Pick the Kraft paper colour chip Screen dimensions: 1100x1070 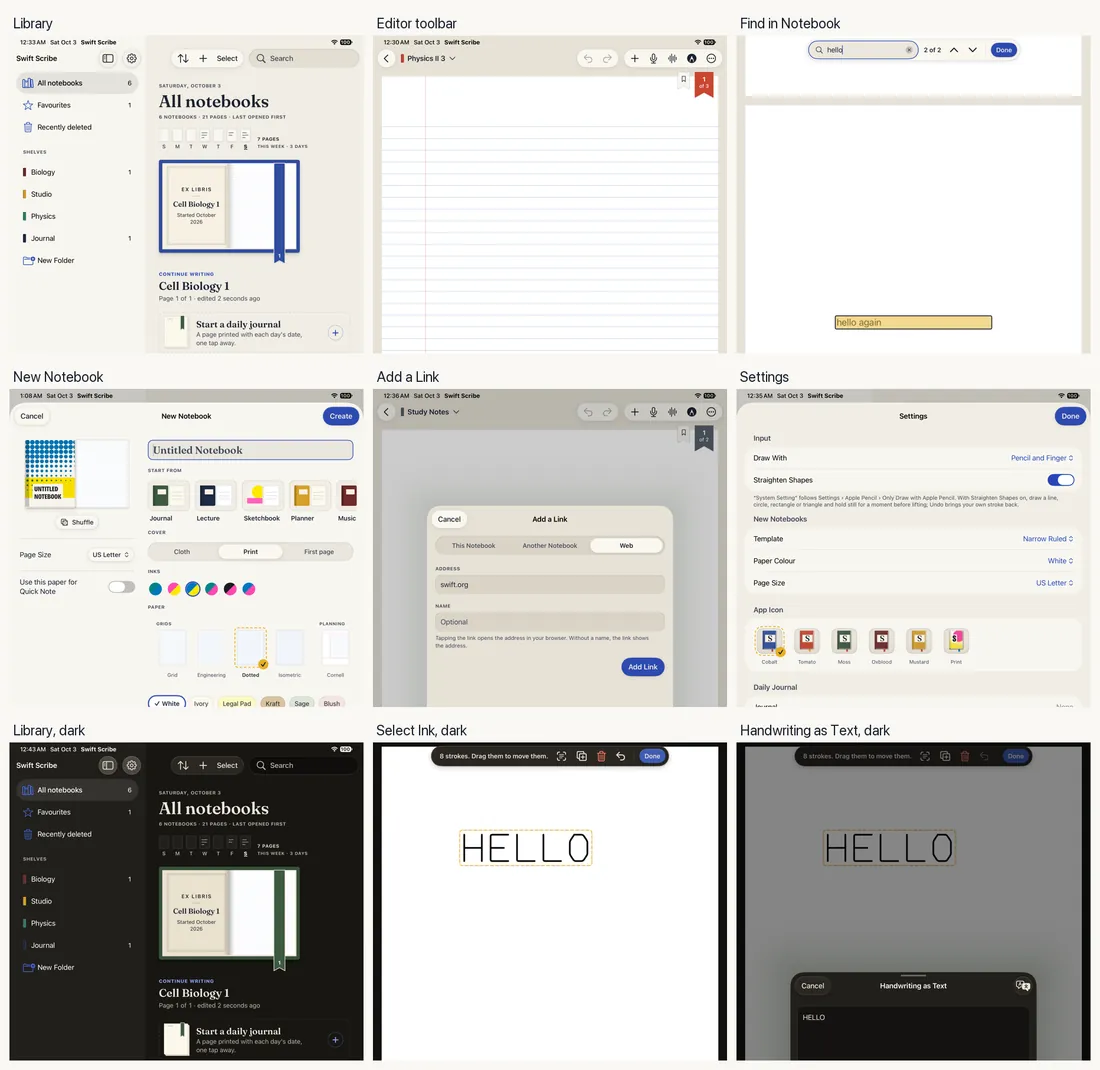pos(272,702)
